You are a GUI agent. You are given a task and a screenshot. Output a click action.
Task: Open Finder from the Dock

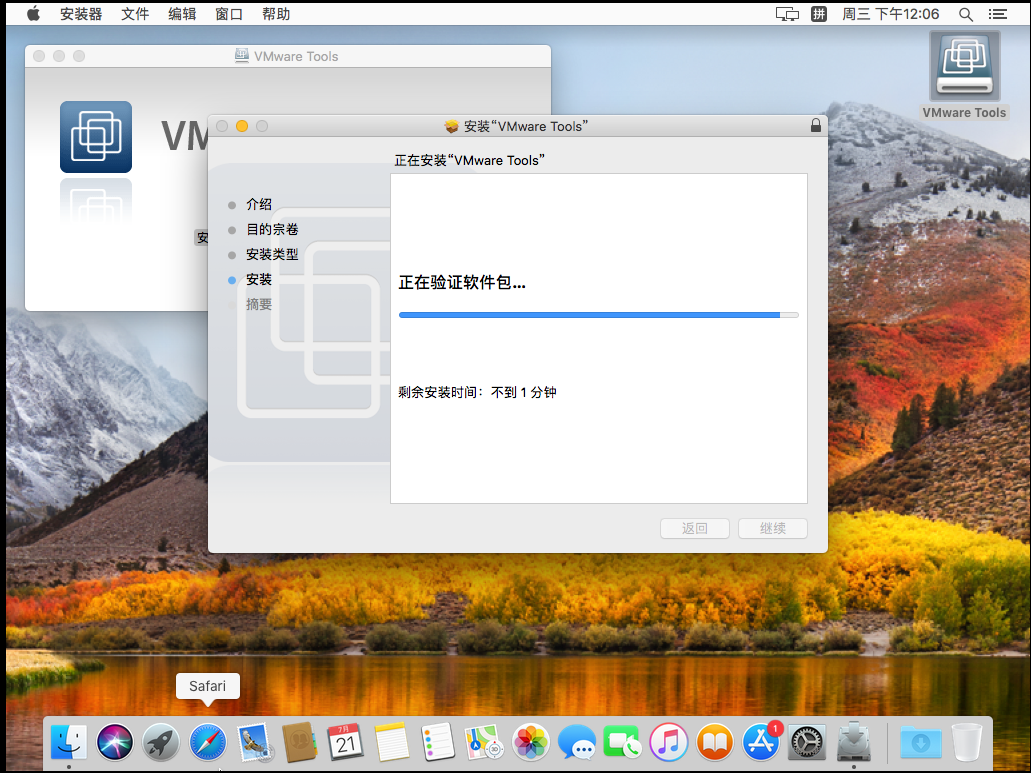69,742
